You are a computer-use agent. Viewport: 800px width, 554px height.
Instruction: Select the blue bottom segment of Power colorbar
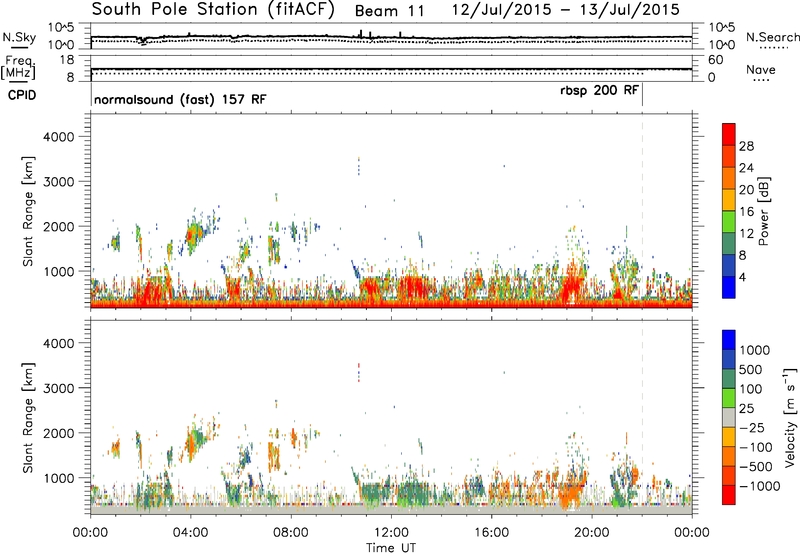pyautogui.click(x=729, y=288)
